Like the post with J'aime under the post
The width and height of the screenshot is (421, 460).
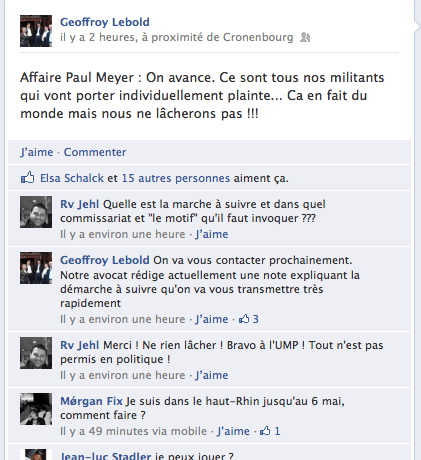pos(37,152)
